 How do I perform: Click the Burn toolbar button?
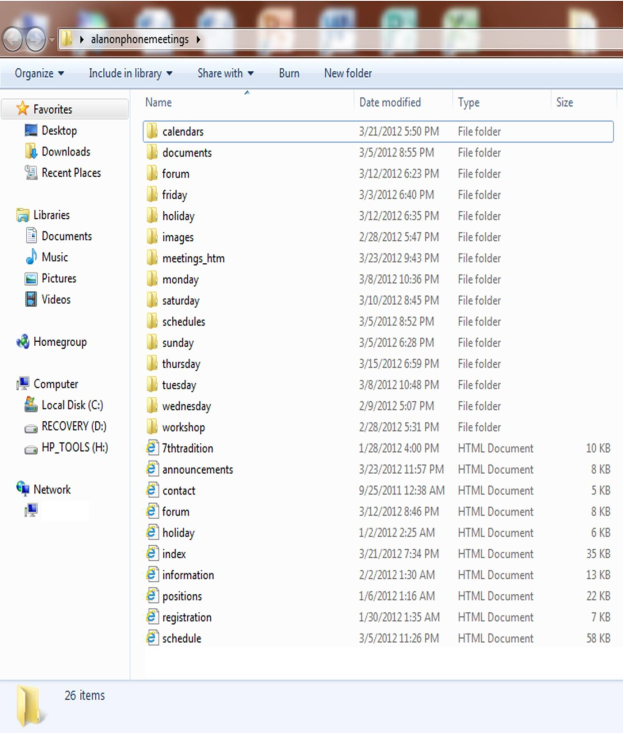[x=289, y=73]
